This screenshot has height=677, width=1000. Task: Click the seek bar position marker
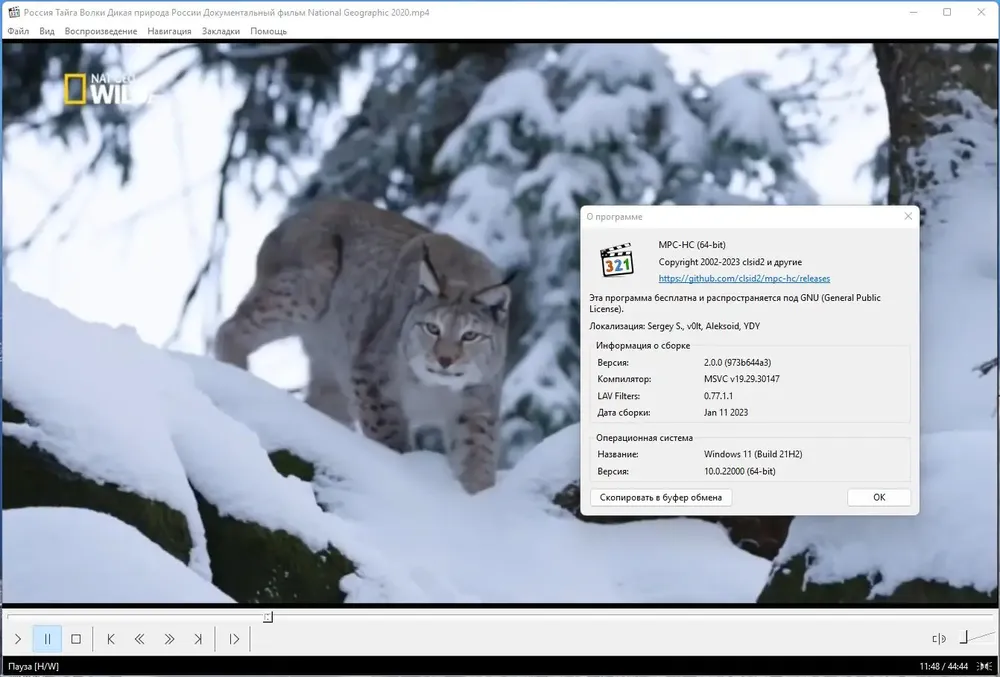(x=268, y=617)
